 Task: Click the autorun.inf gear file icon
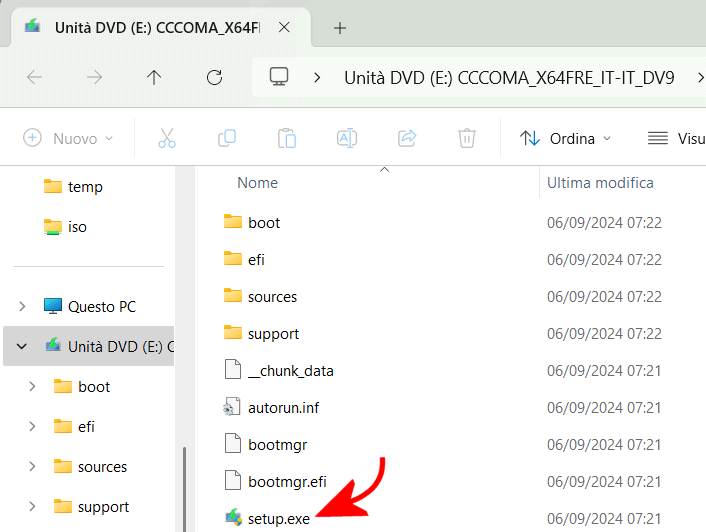(232, 406)
